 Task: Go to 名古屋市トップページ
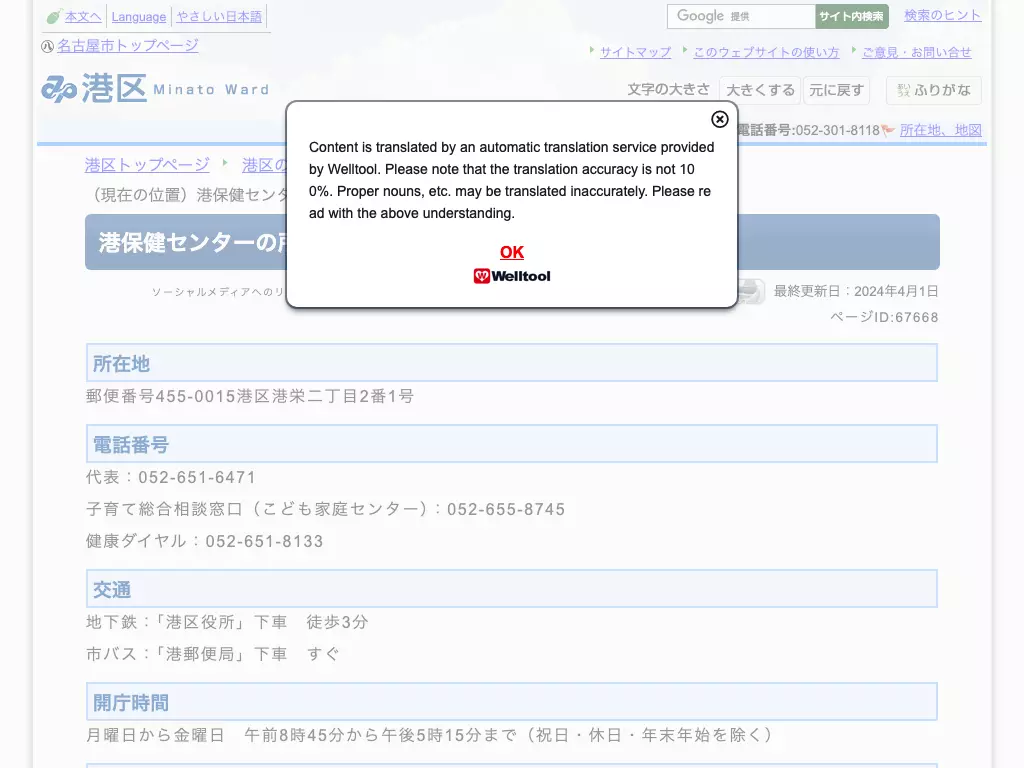click(x=127, y=46)
